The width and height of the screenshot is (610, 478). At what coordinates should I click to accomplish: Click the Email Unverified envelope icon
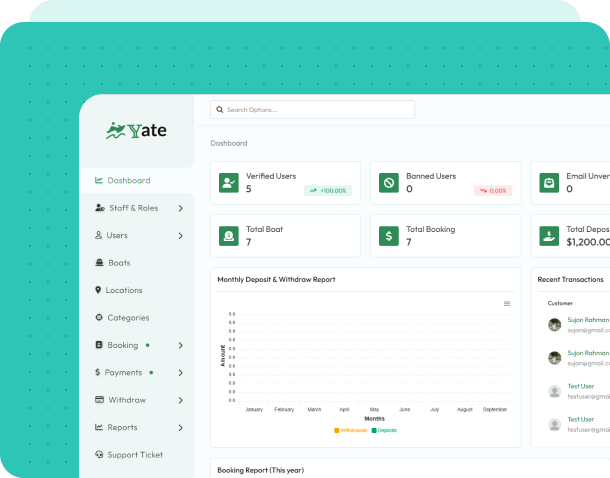(549, 183)
